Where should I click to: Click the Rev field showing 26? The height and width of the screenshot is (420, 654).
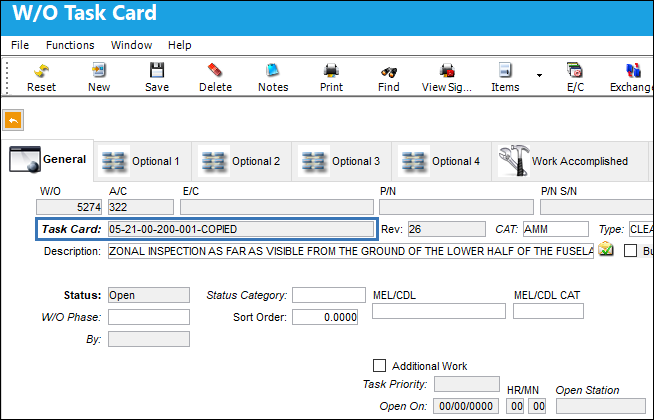(447, 229)
